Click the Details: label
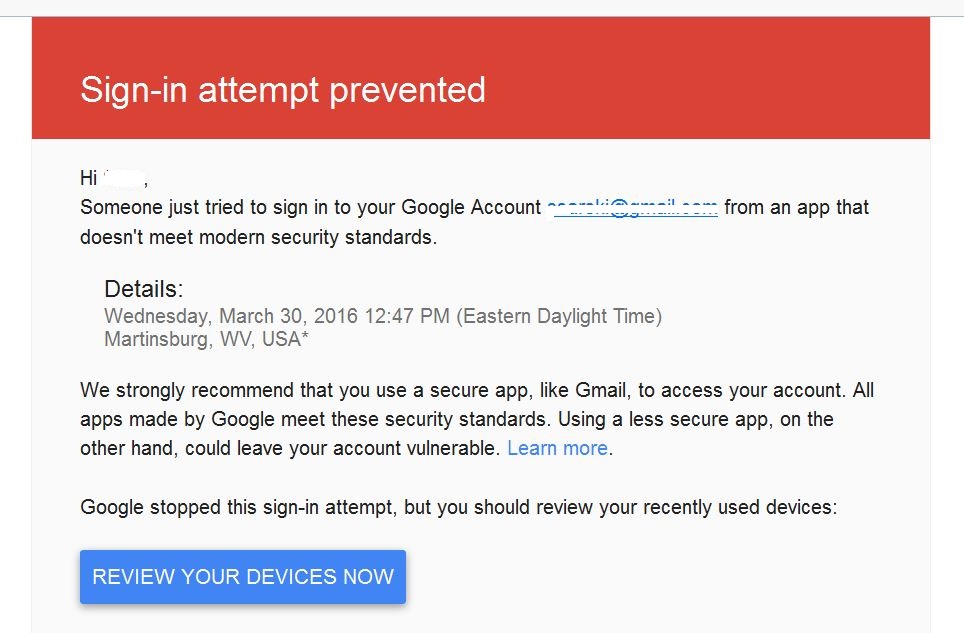Image resolution: width=964 pixels, height=633 pixels. point(144,289)
